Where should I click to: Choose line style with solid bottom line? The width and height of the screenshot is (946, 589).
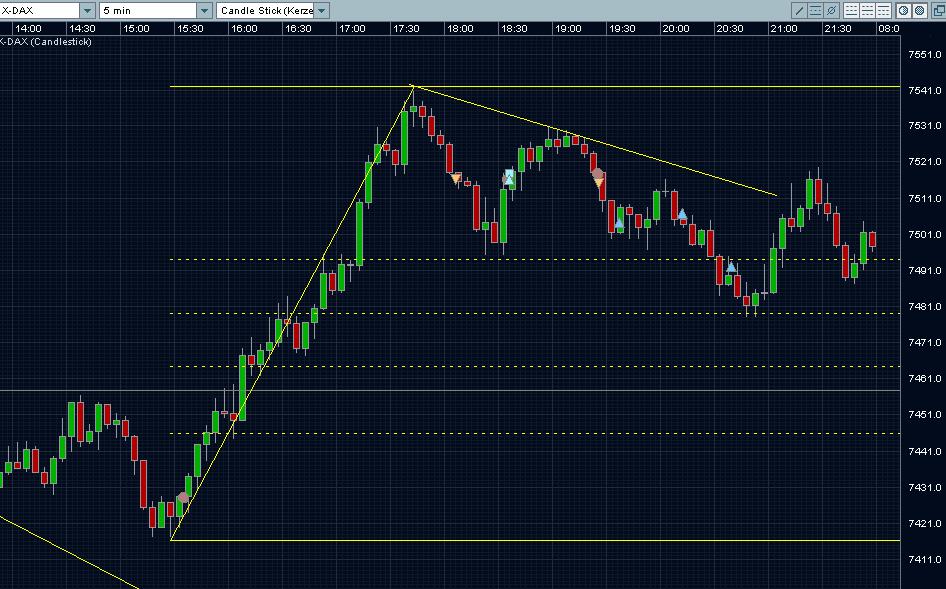[851, 10]
